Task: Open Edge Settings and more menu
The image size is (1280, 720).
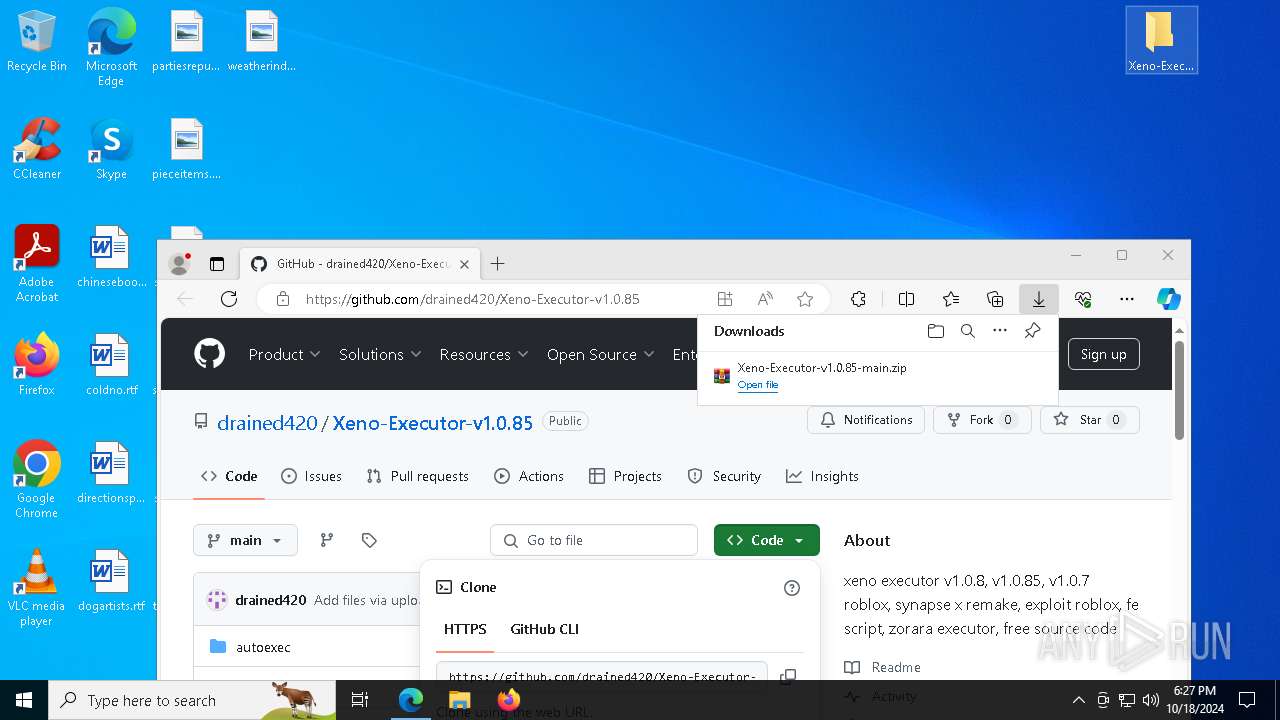Action: (x=1127, y=299)
